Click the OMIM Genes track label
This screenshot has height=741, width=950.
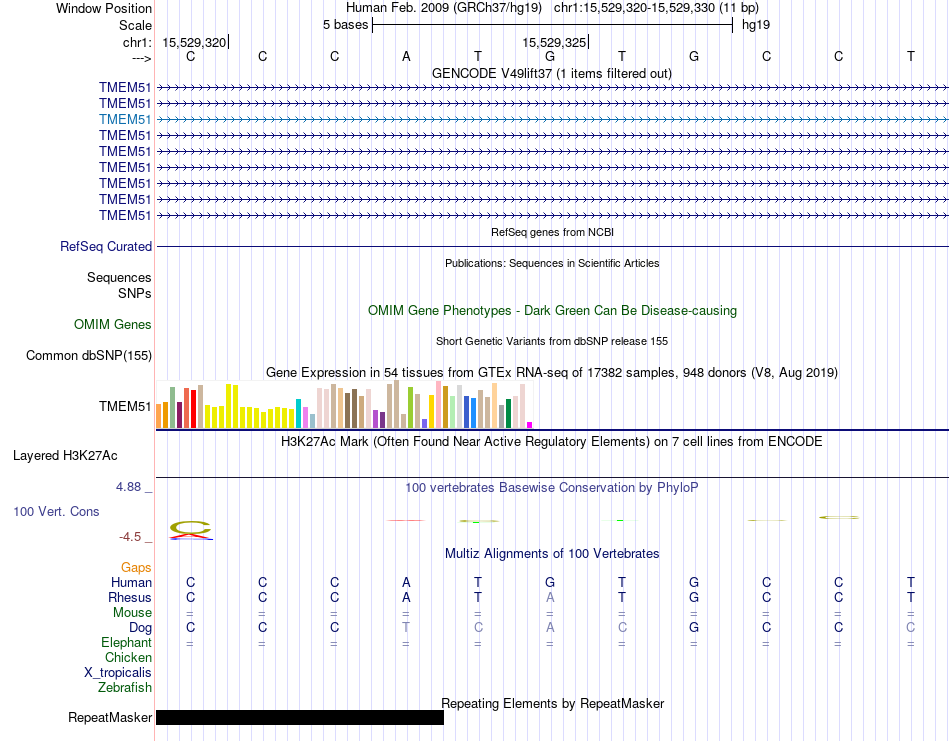113,325
